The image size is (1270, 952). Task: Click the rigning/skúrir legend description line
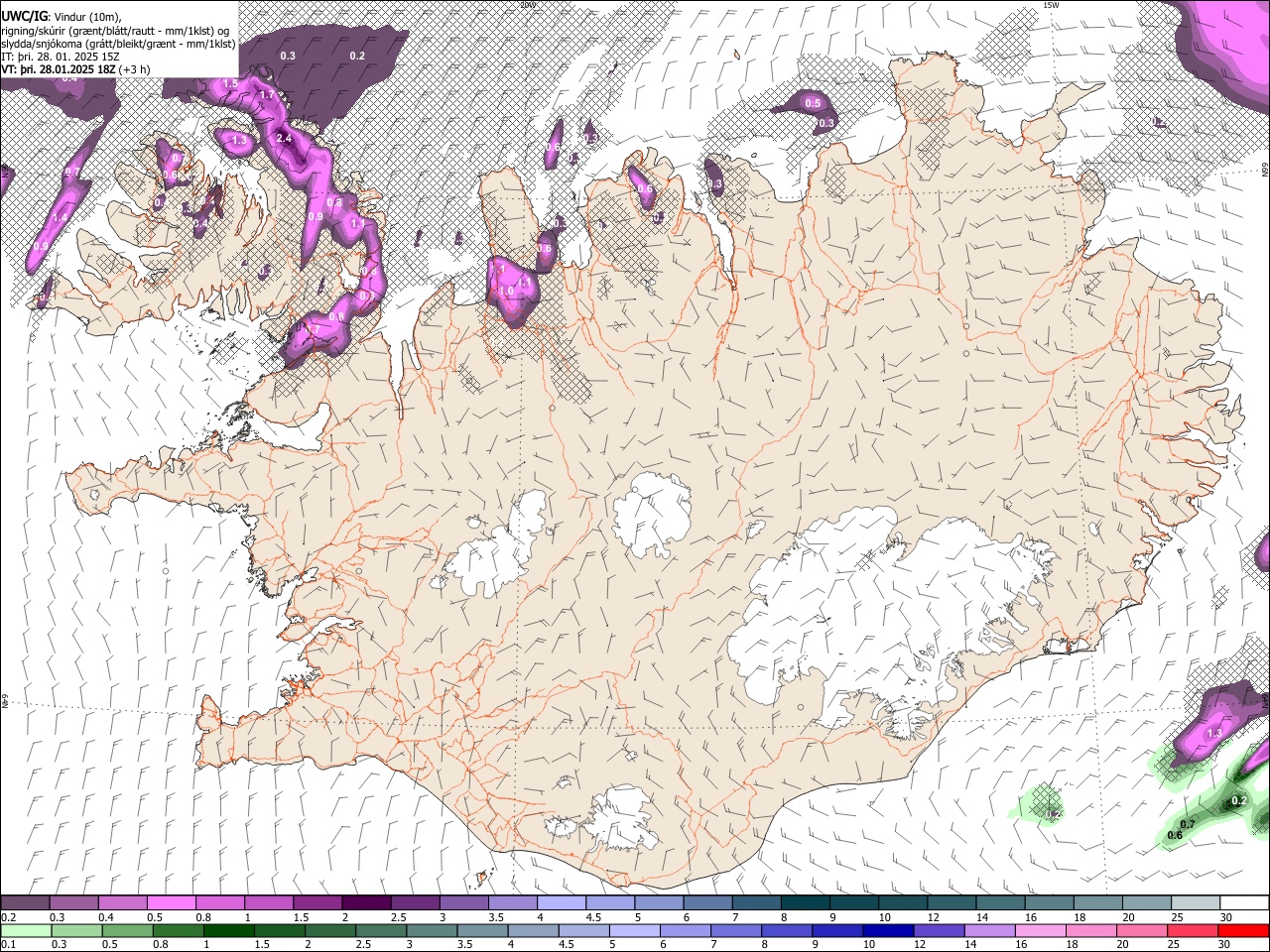tap(115, 30)
